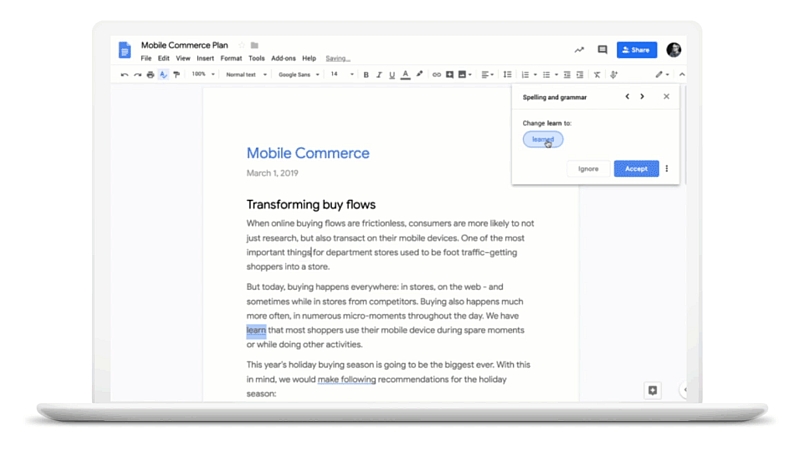Go to the previous spelling suggestion
Screen dimensions: 800x450
(627, 96)
